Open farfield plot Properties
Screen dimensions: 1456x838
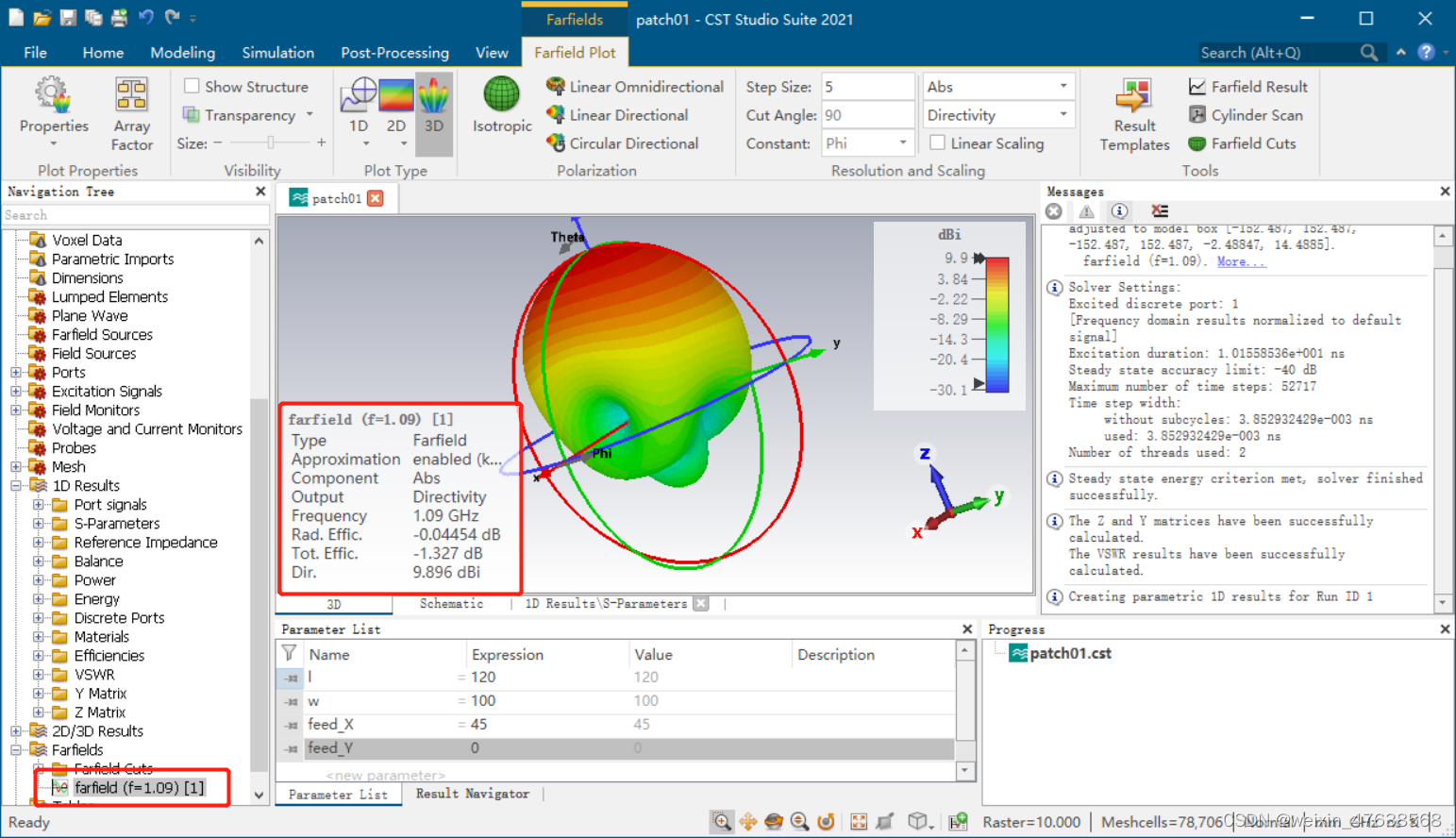(54, 112)
